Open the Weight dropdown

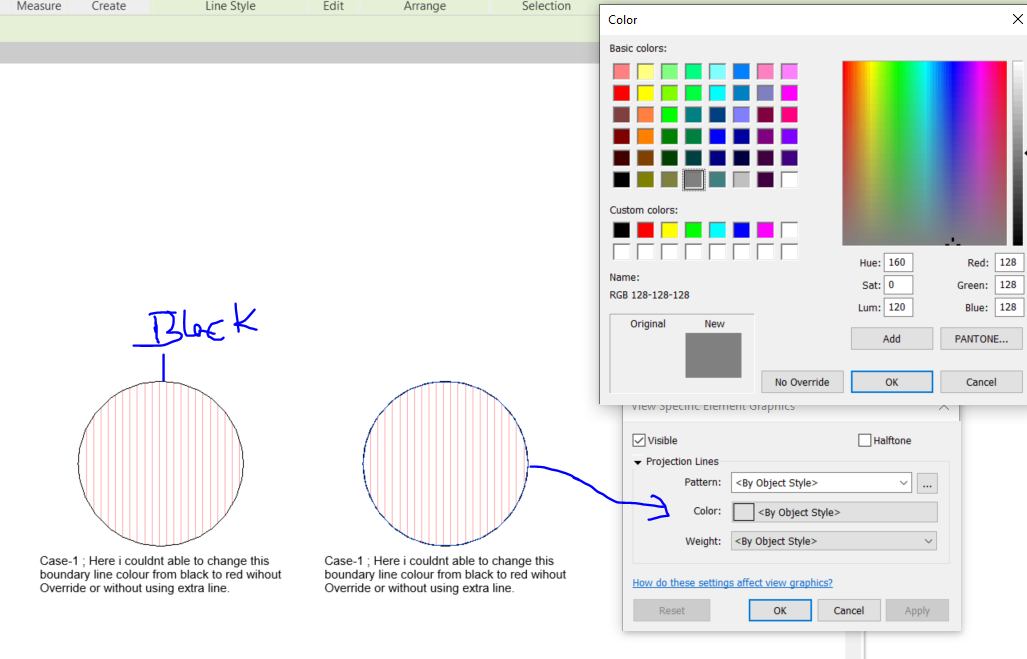pyautogui.click(x=832, y=541)
